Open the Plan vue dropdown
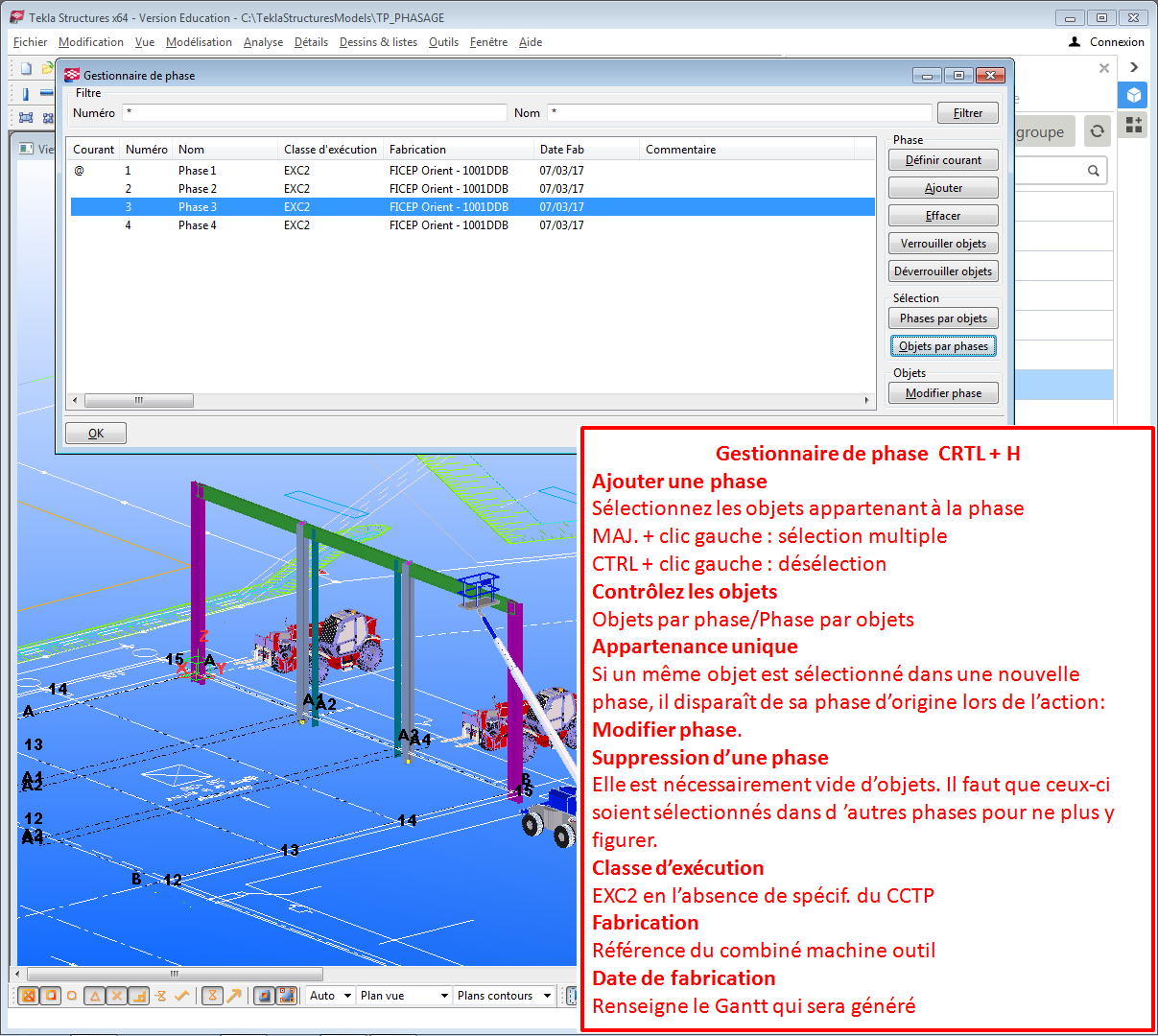 [404, 996]
